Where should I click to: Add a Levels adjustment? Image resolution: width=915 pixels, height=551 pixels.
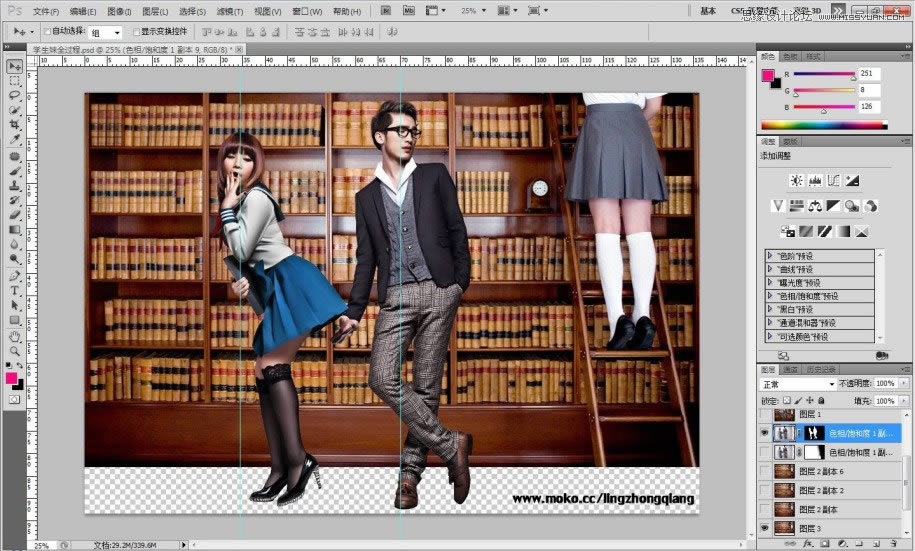(814, 181)
